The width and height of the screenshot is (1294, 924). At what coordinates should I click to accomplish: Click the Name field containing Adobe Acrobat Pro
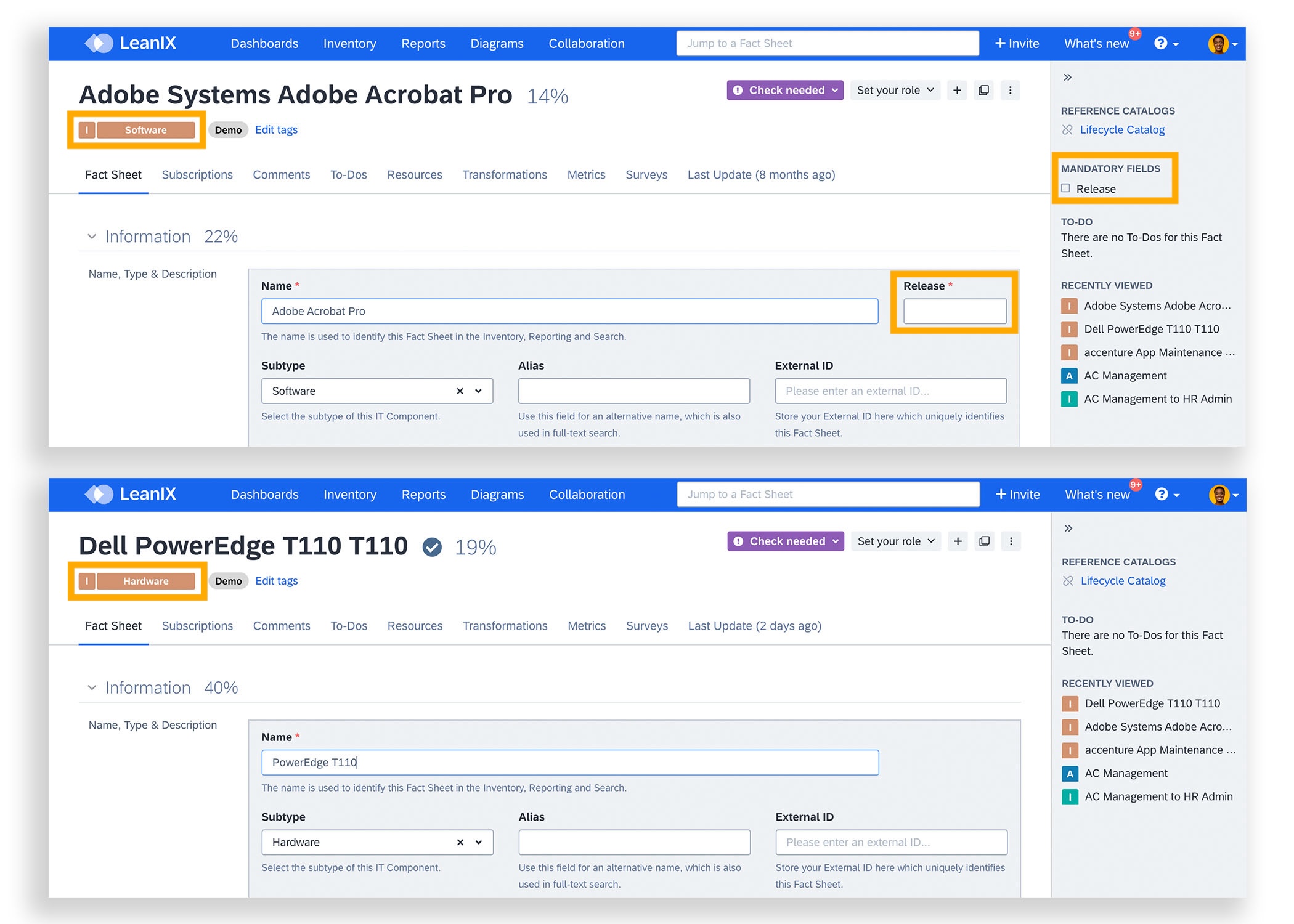pyautogui.click(x=570, y=311)
